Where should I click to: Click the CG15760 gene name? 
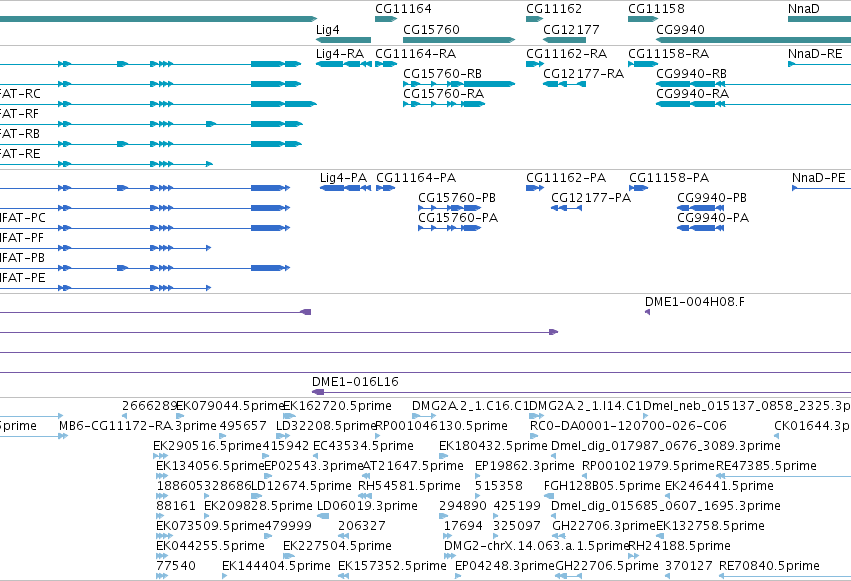click(431, 29)
